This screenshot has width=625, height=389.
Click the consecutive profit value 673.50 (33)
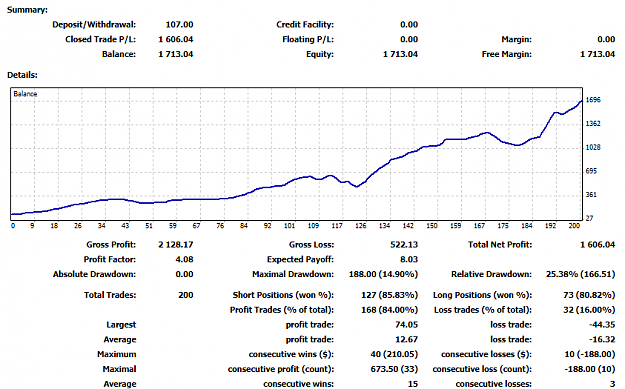coord(394,369)
